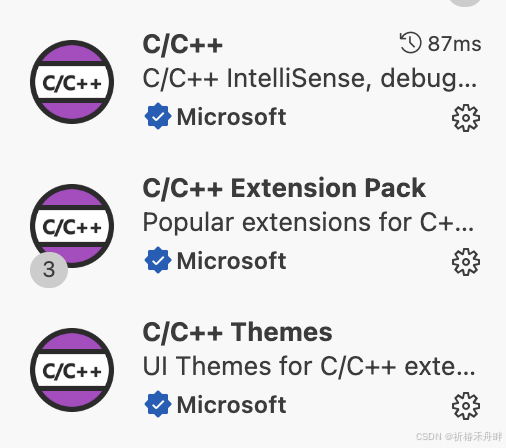Click the C/C++ Extension Pack purple logo

tap(72, 226)
